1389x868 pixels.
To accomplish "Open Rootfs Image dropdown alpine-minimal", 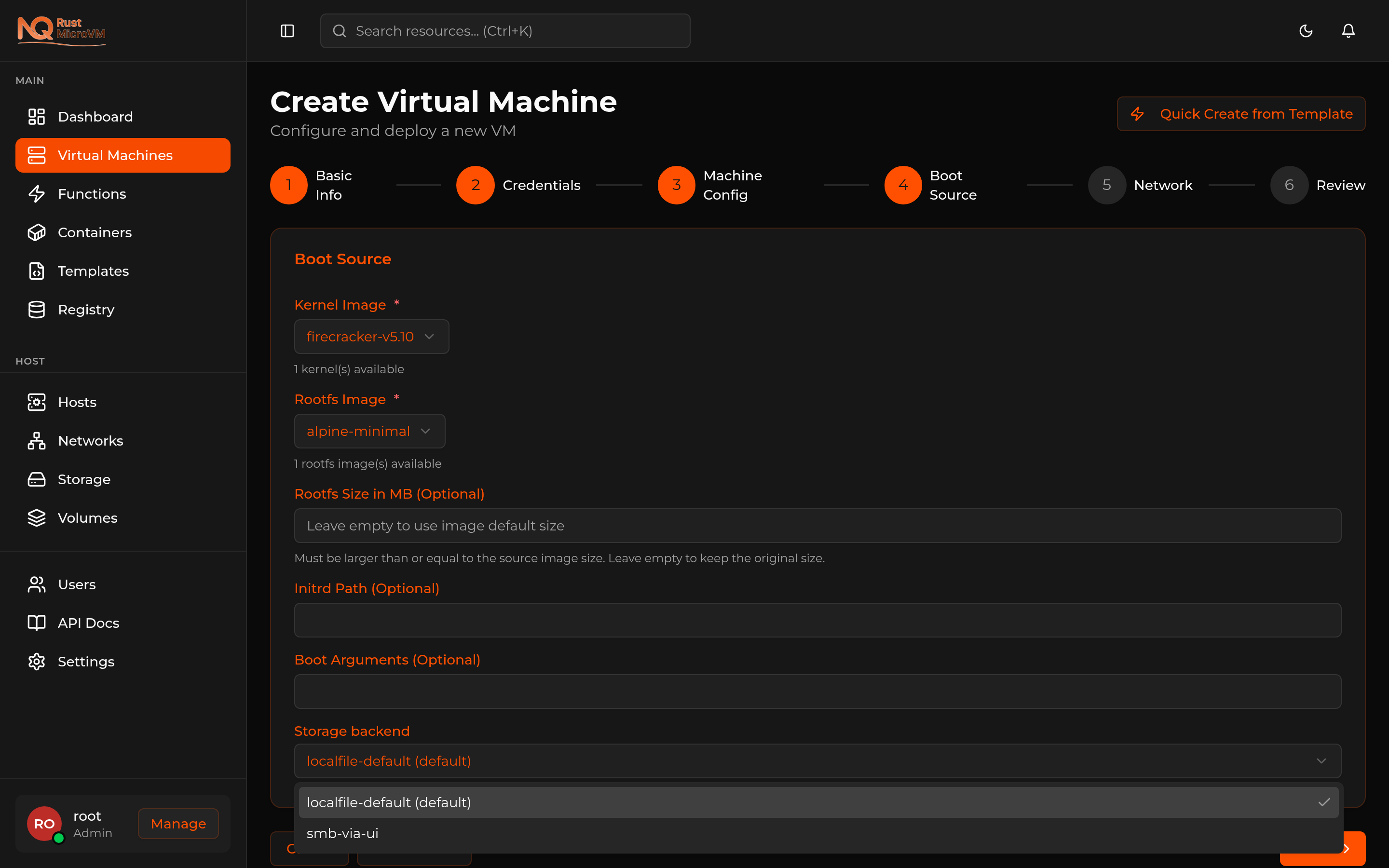I will [369, 431].
